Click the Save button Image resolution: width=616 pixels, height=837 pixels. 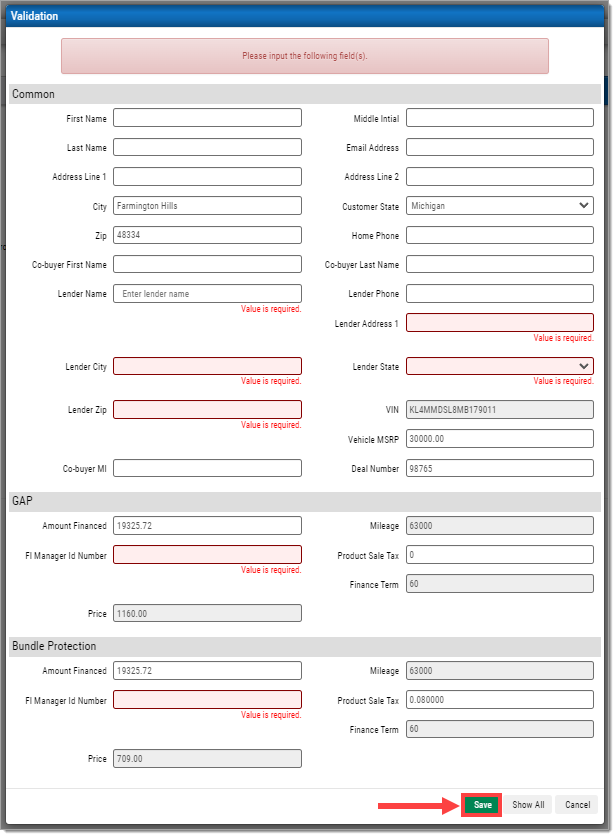[x=482, y=804]
